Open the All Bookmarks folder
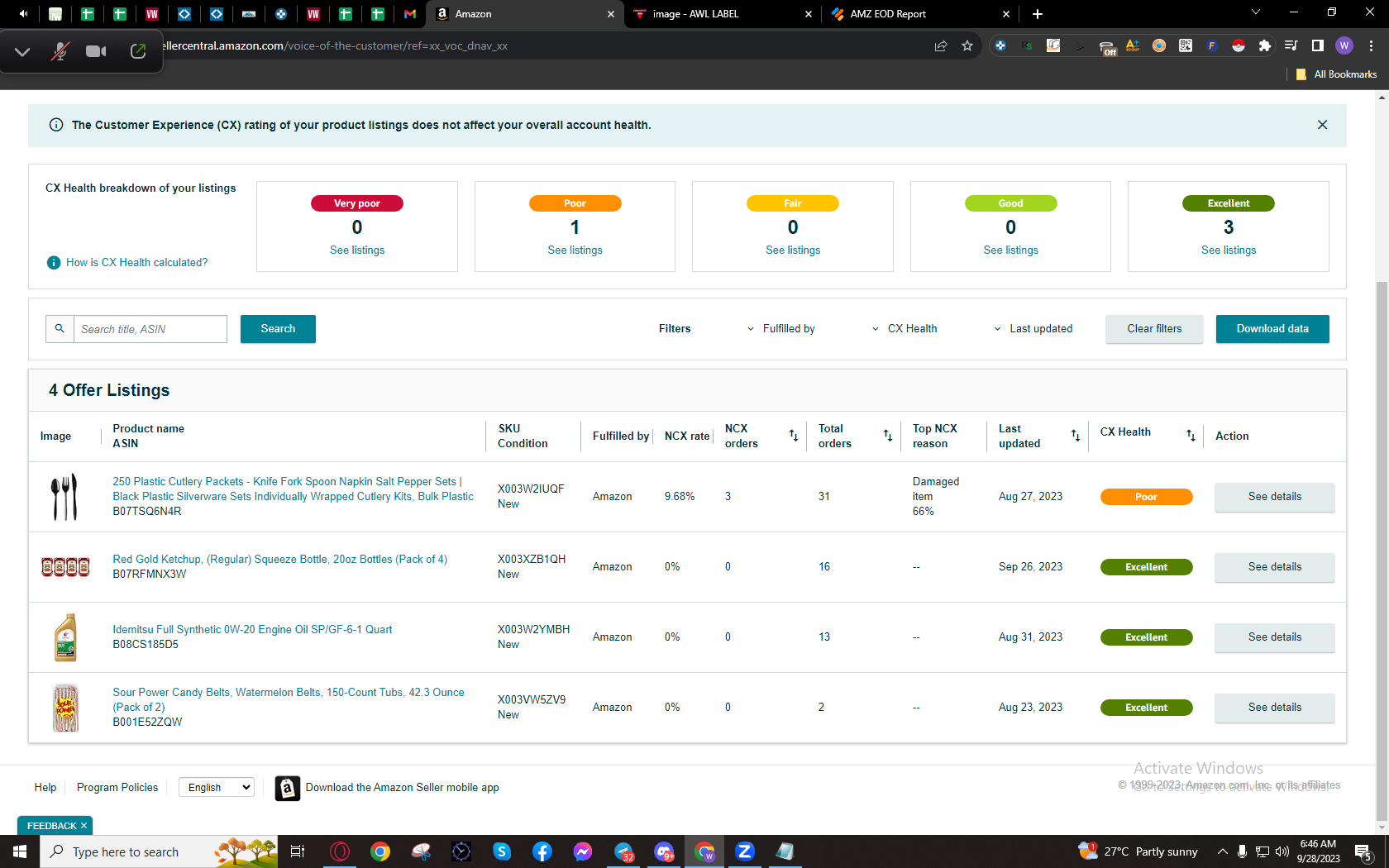Viewport: 1389px width, 868px height. tap(1337, 74)
